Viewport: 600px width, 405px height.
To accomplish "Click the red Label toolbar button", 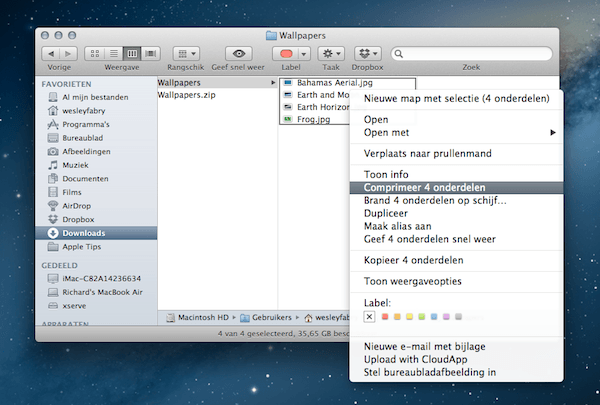I will pos(286,54).
